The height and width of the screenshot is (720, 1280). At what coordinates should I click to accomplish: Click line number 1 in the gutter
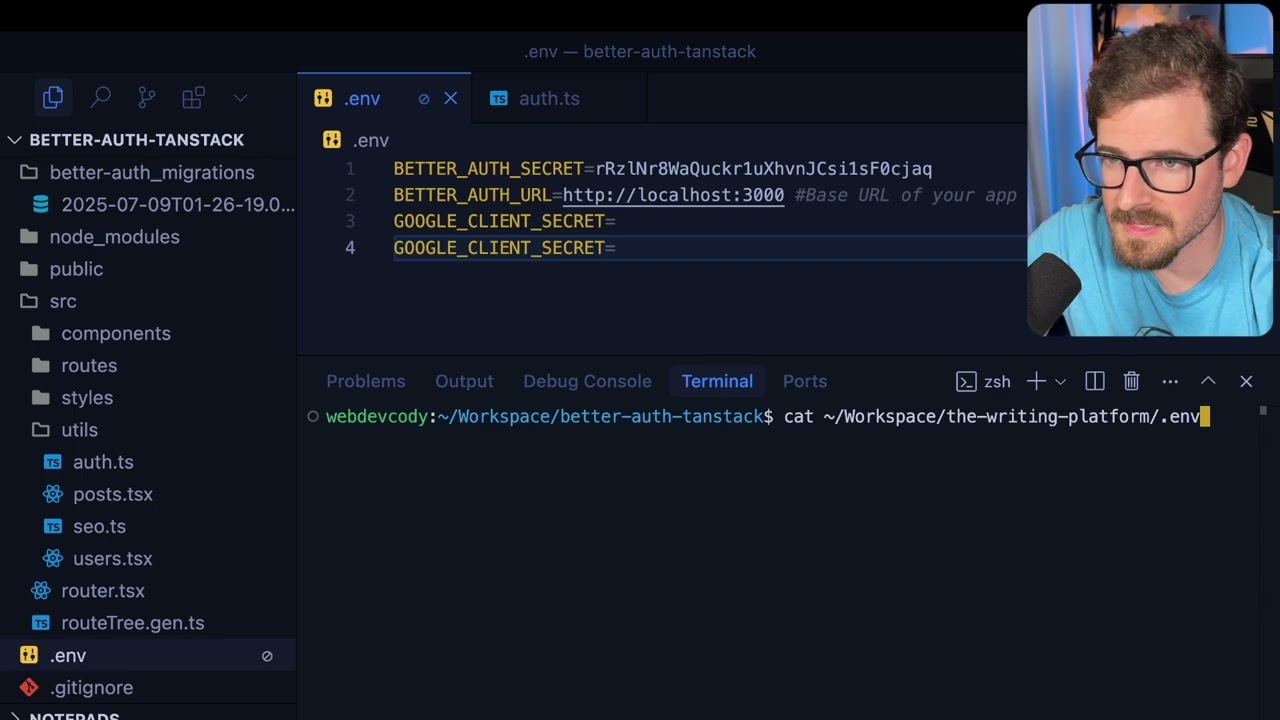tap(350, 169)
